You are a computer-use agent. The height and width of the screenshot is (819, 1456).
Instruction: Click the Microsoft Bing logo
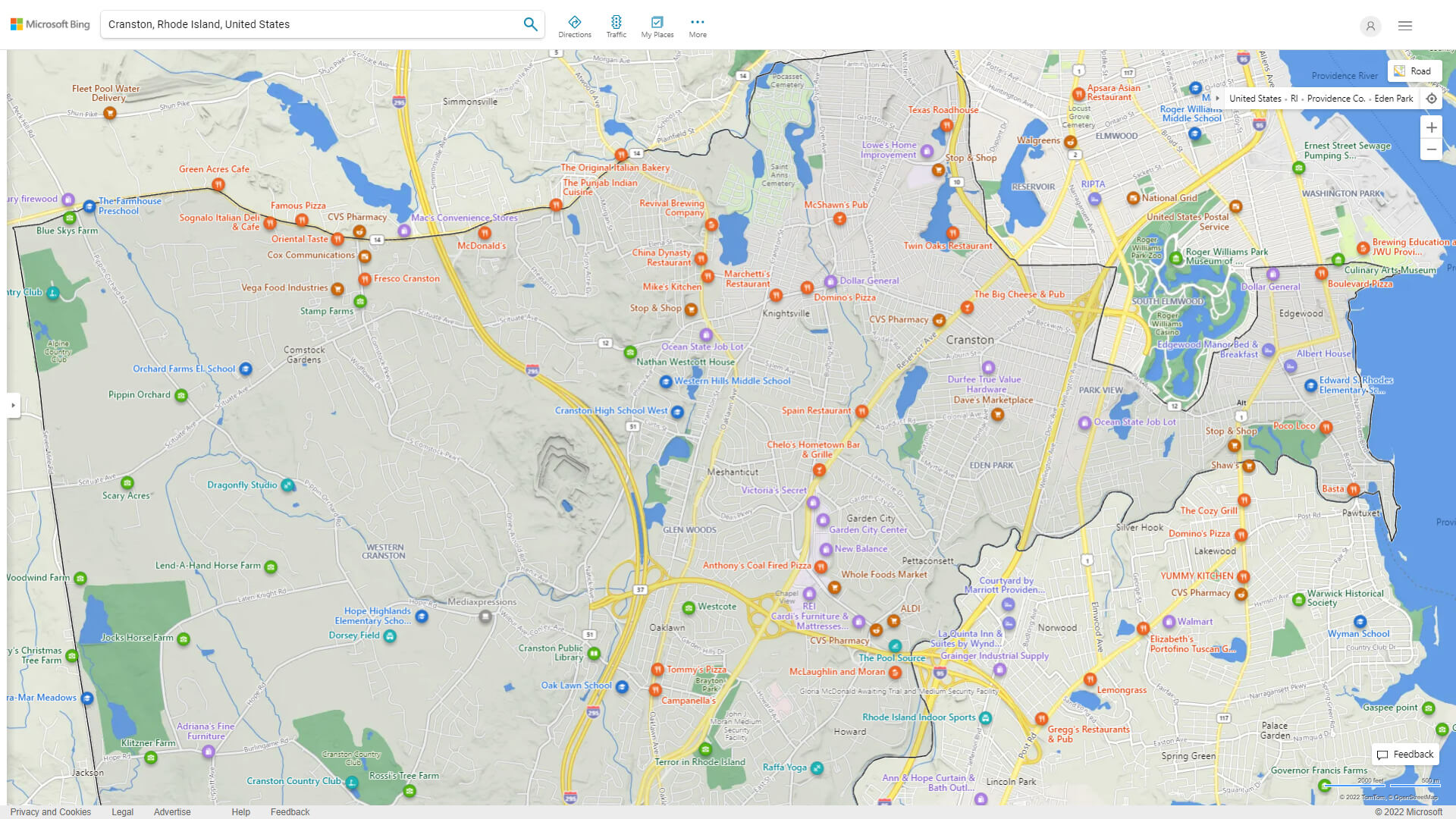point(49,24)
